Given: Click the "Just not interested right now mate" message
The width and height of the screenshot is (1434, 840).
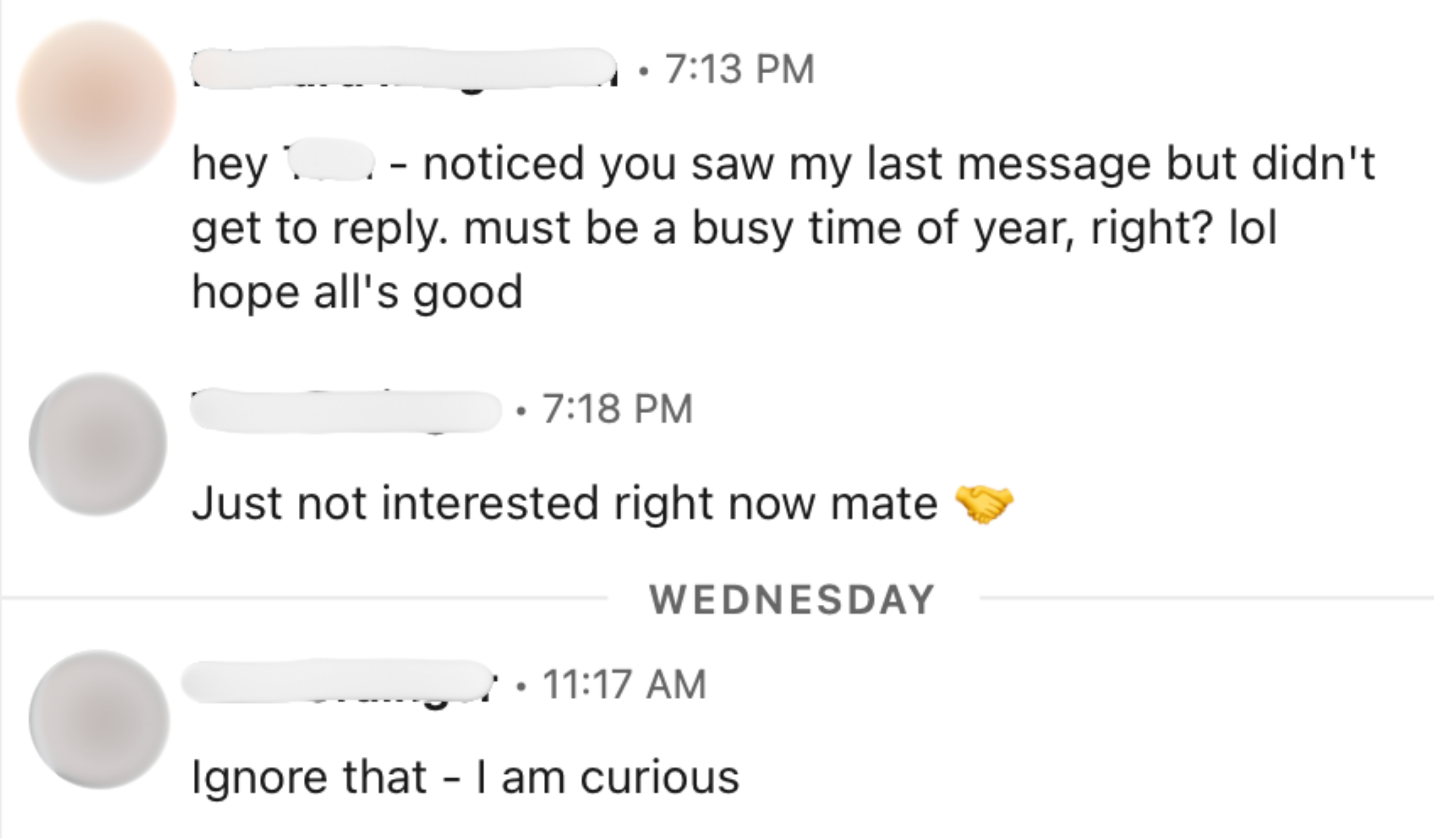Looking at the screenshot, I should coord(564,504).
